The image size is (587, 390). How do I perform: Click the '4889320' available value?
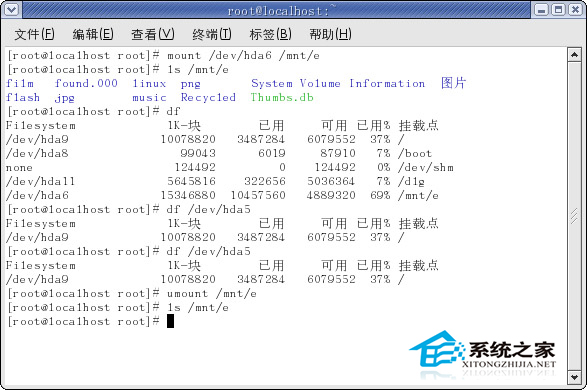331,195
